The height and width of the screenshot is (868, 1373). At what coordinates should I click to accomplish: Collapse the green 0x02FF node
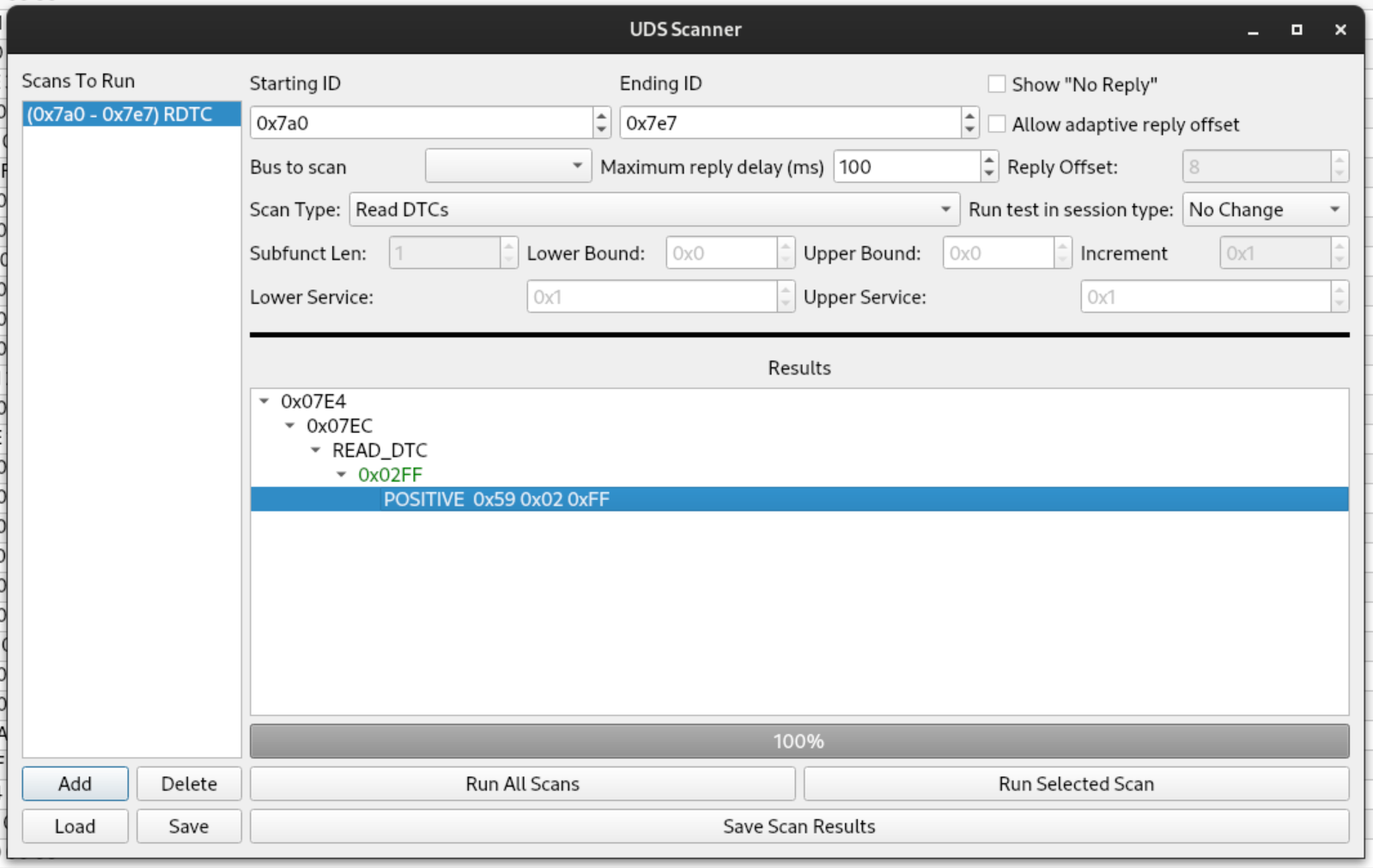point(342,475)
